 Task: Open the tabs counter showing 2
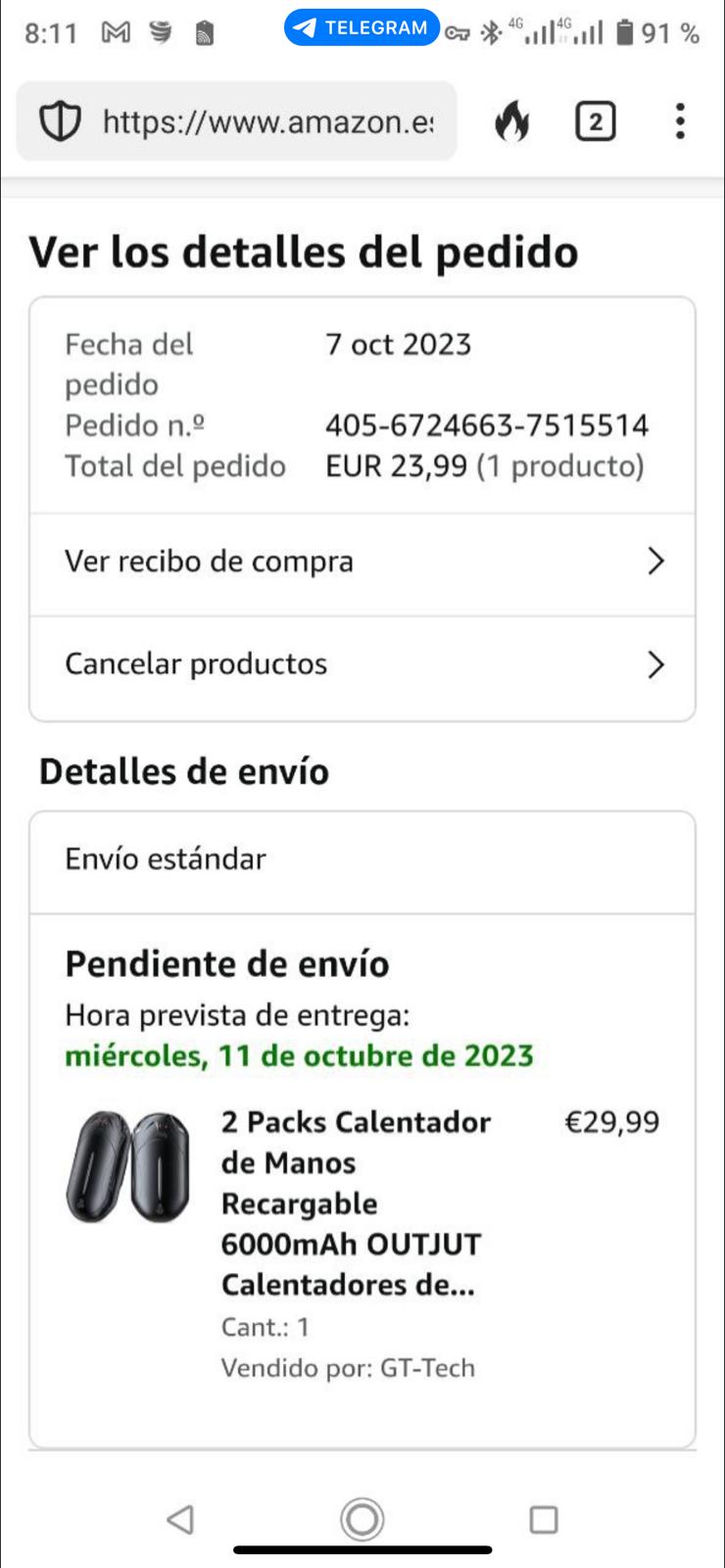click(595, 122)
